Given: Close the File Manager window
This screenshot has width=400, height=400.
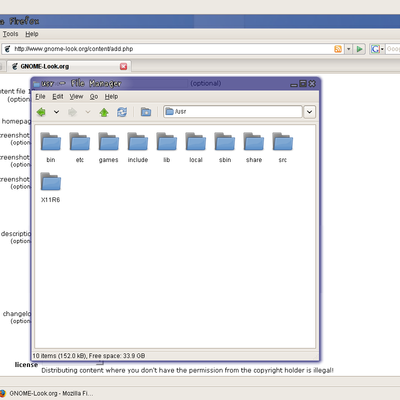Looking at the screenshot, I should pyautogui.click(x=312, y=83).
